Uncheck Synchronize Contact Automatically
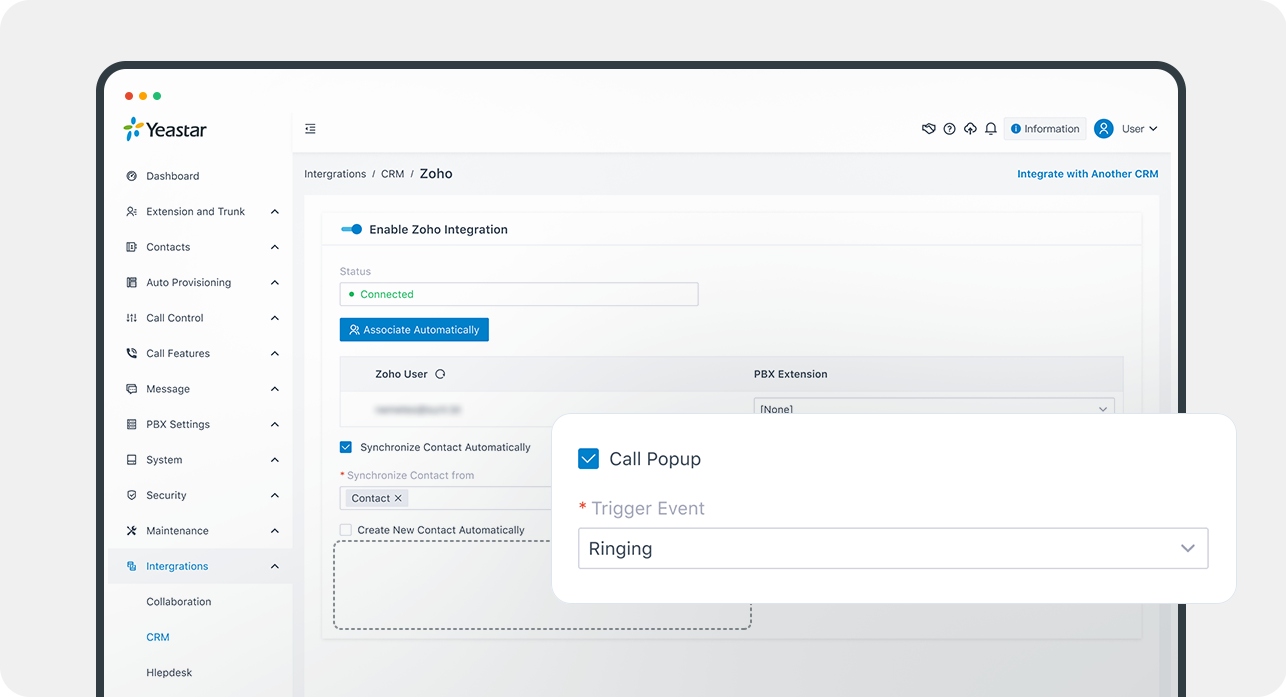The height and width of the screenshot is (697, 1286). pos(346,447)
